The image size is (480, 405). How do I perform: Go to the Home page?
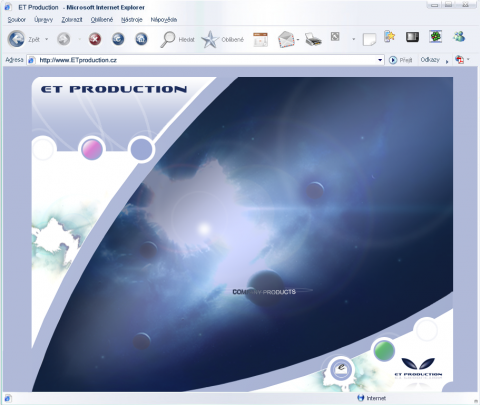[x=141, y=39]
